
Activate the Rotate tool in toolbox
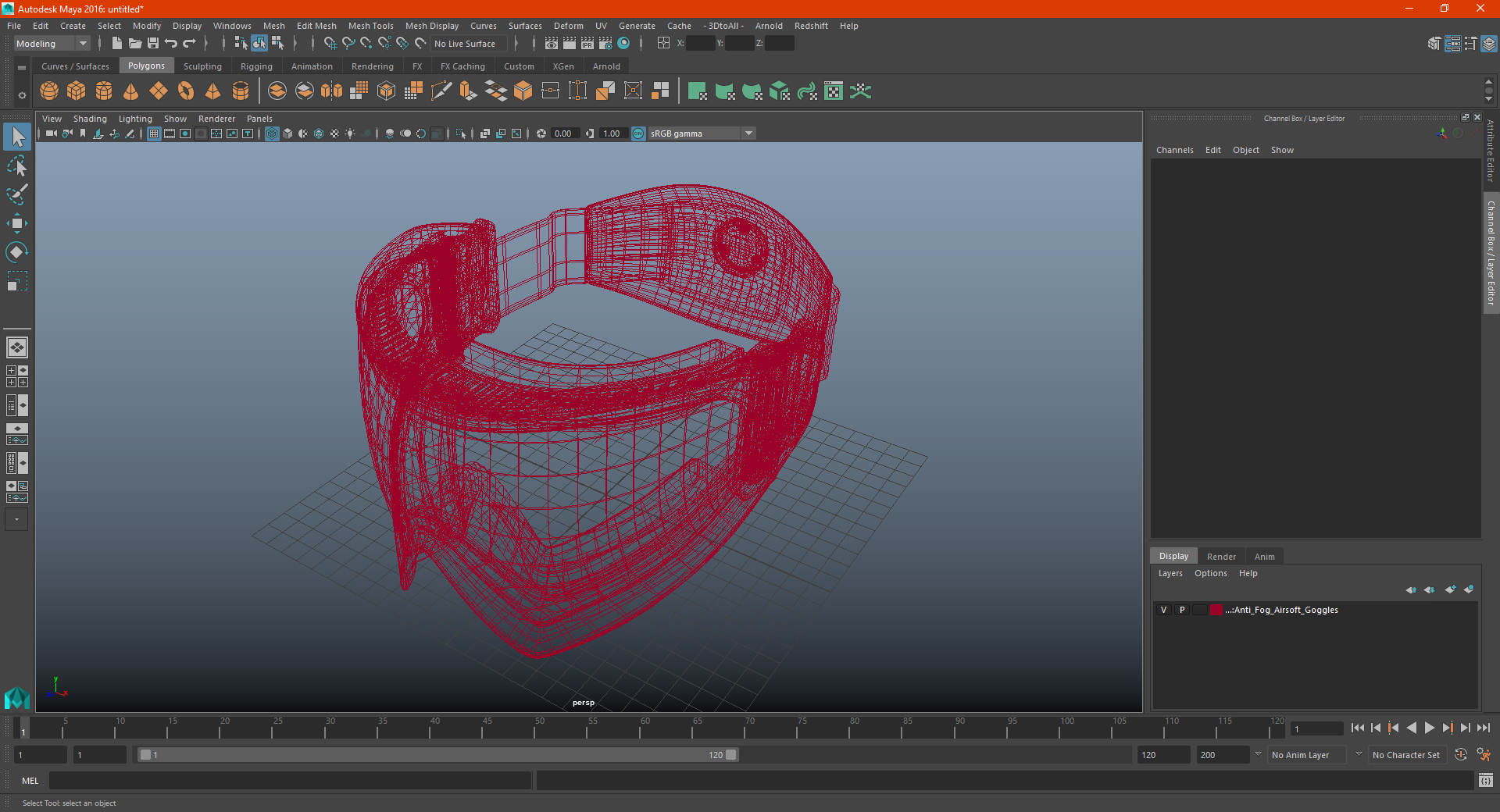coord(17,252)
